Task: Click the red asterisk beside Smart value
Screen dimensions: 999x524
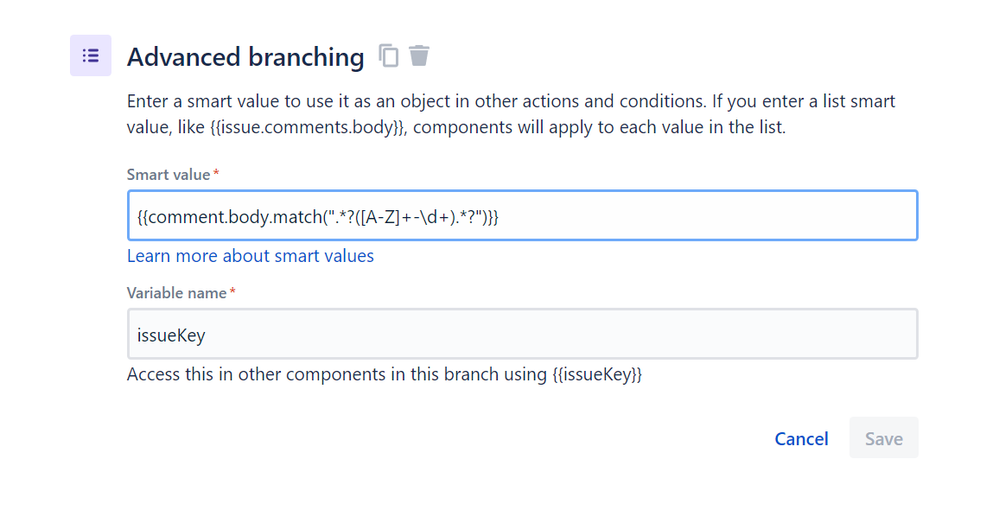Action: coord(216,173)
